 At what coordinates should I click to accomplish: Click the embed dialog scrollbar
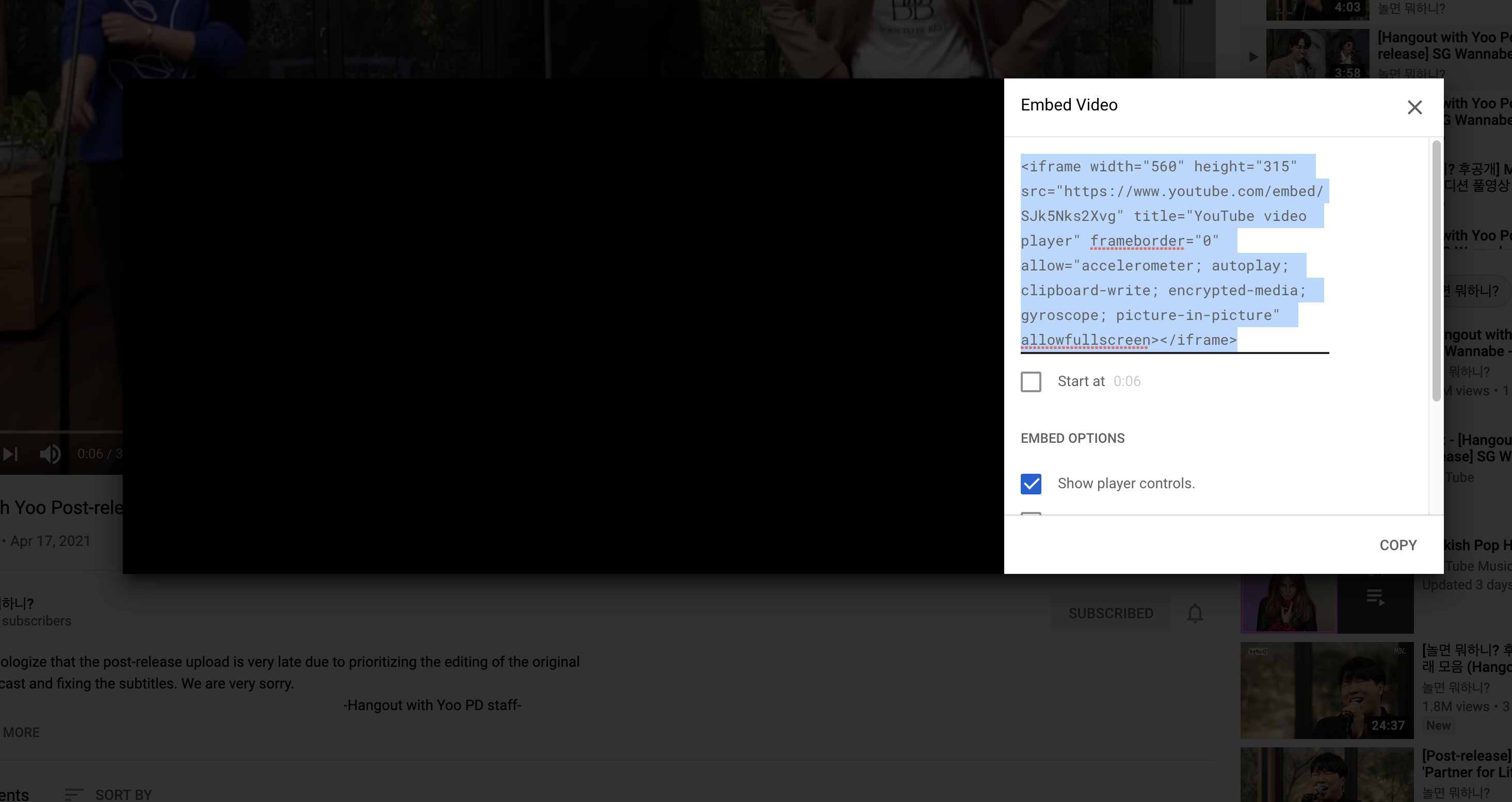[x=1436, y=270]
